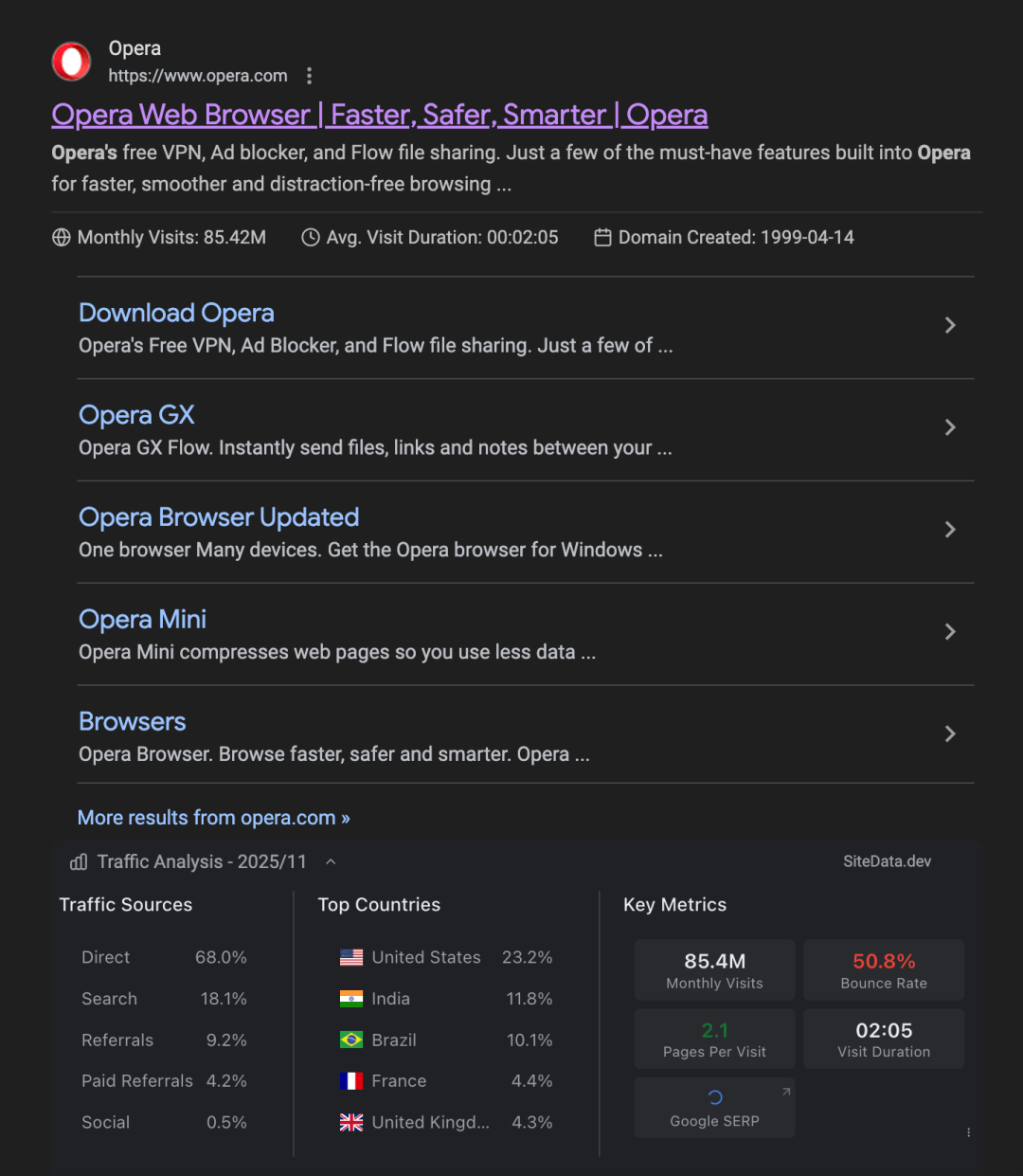Open the Opera Web Browser main result title
Viewport: 1023px width, 1176px height.
tap(380, 115)
